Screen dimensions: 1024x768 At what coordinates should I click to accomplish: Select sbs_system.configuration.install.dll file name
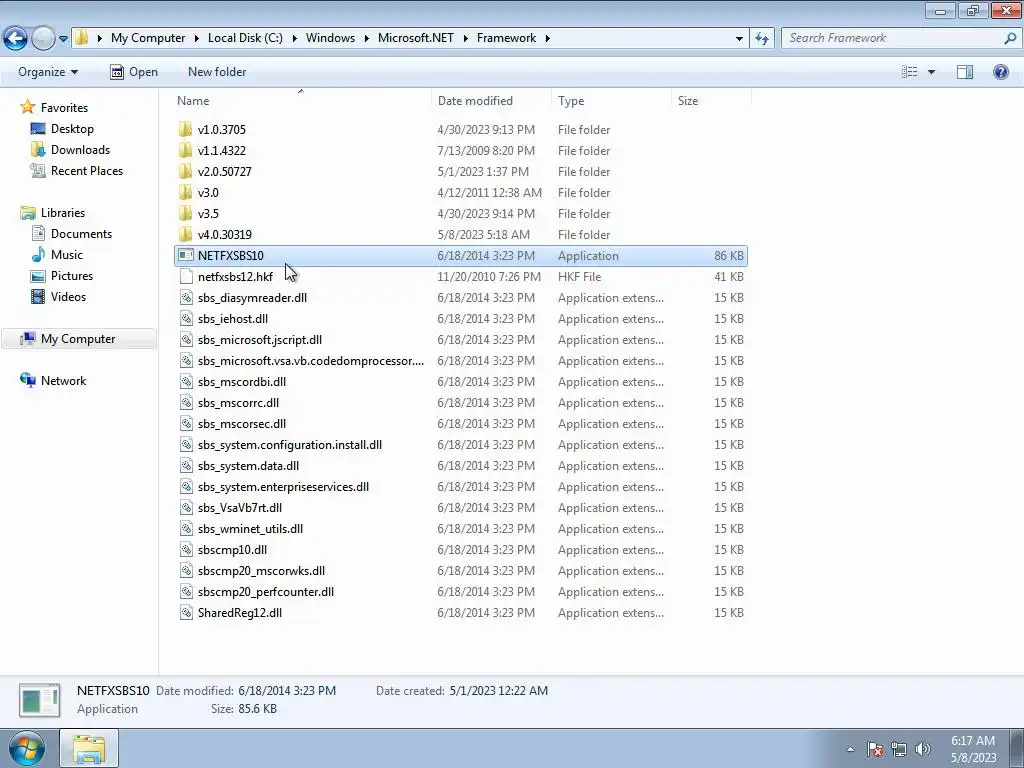(289, 445)
